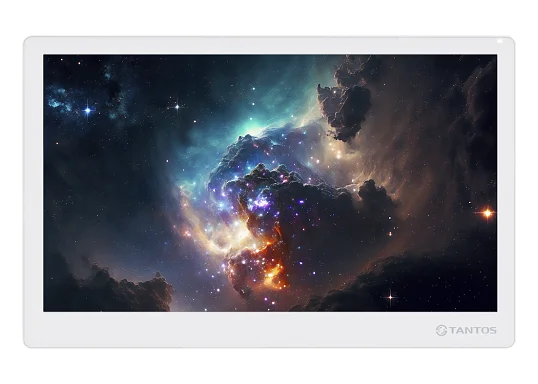
Task: Tap the small indicator at the top-right bezel
Action: pyautogui.click(x=500, y=41)
